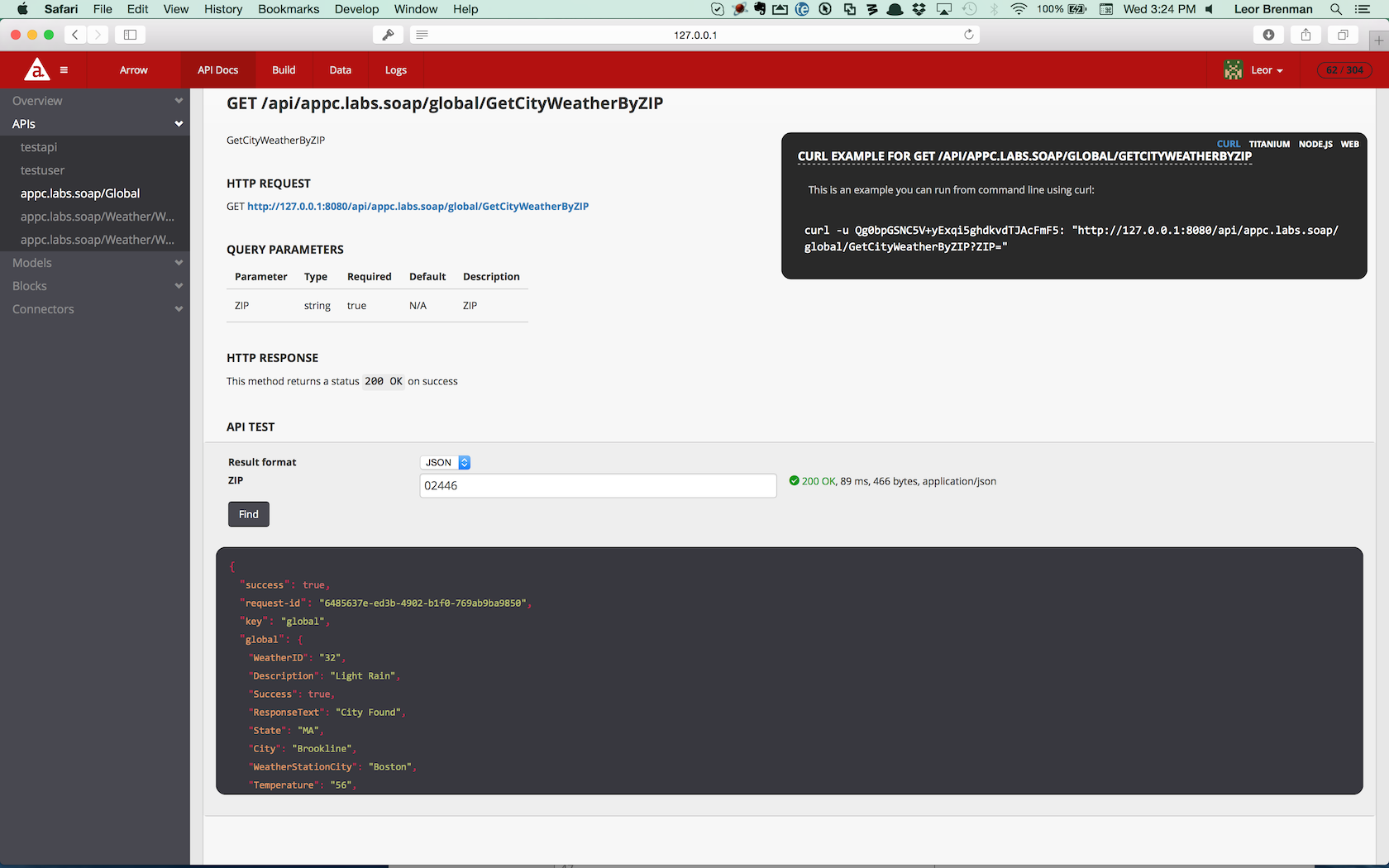
Task: Open the Bookmarks menu
Action: pyautogui.click(x=289, y=9)
